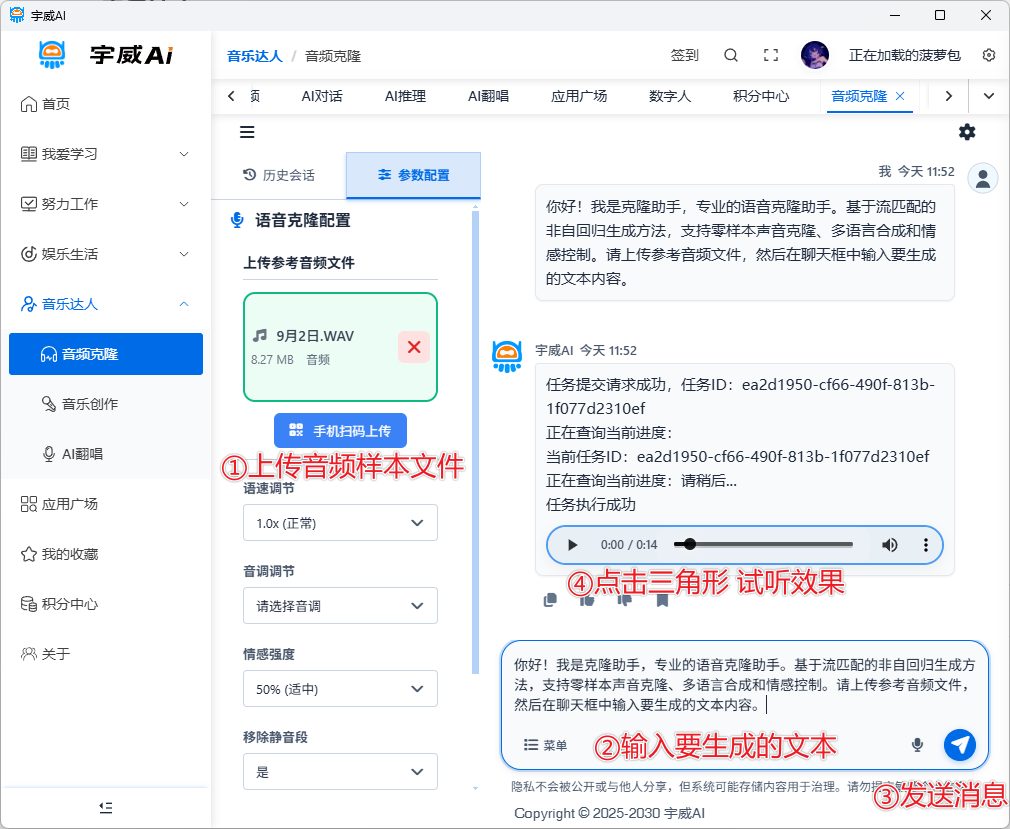Open the 情感强度 emotion strength dropdown
This screenshot has width=1010, height=829.
pyautogui.click(x=340, y=689)
